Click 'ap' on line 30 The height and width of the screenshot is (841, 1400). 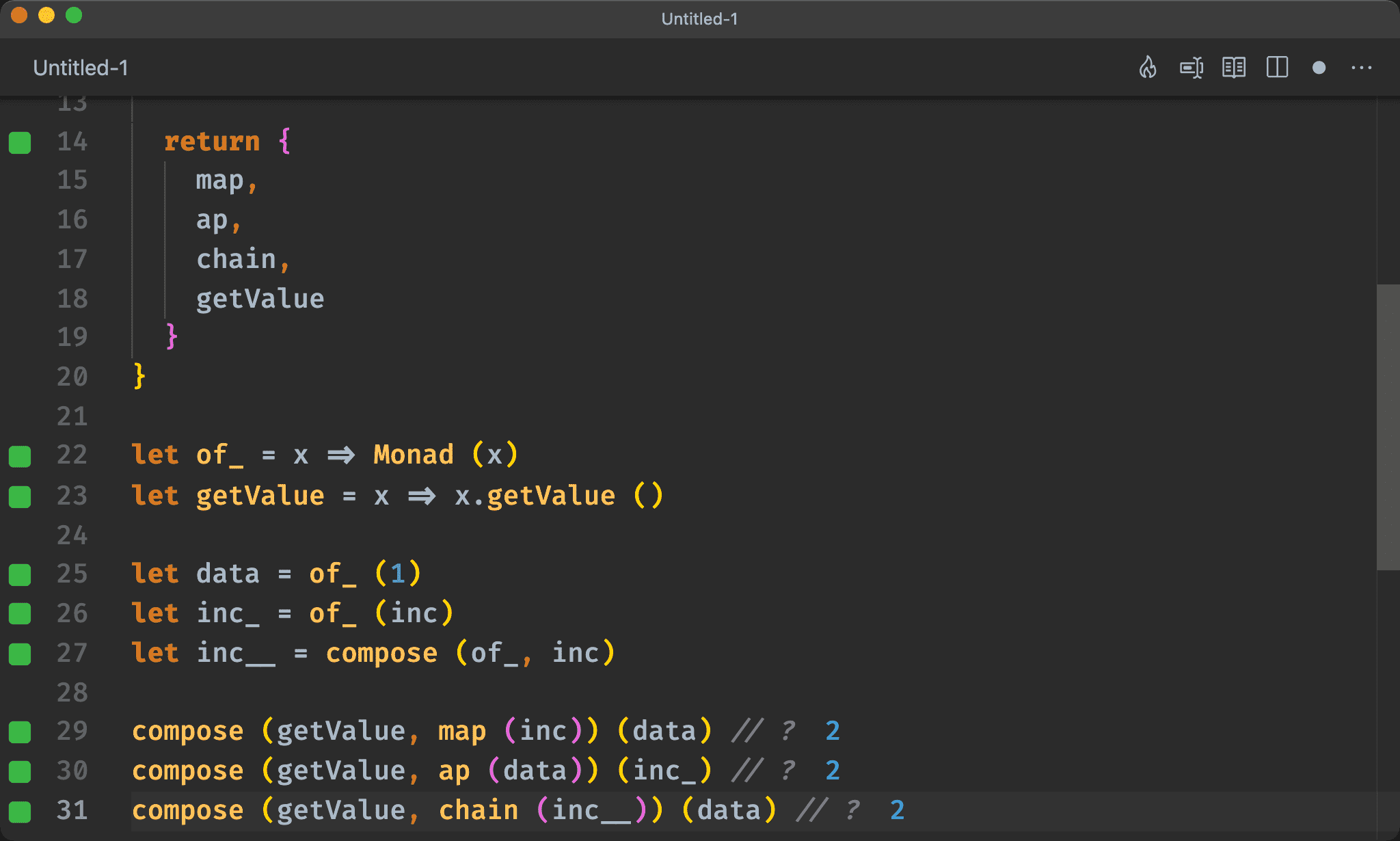(454, 771)
